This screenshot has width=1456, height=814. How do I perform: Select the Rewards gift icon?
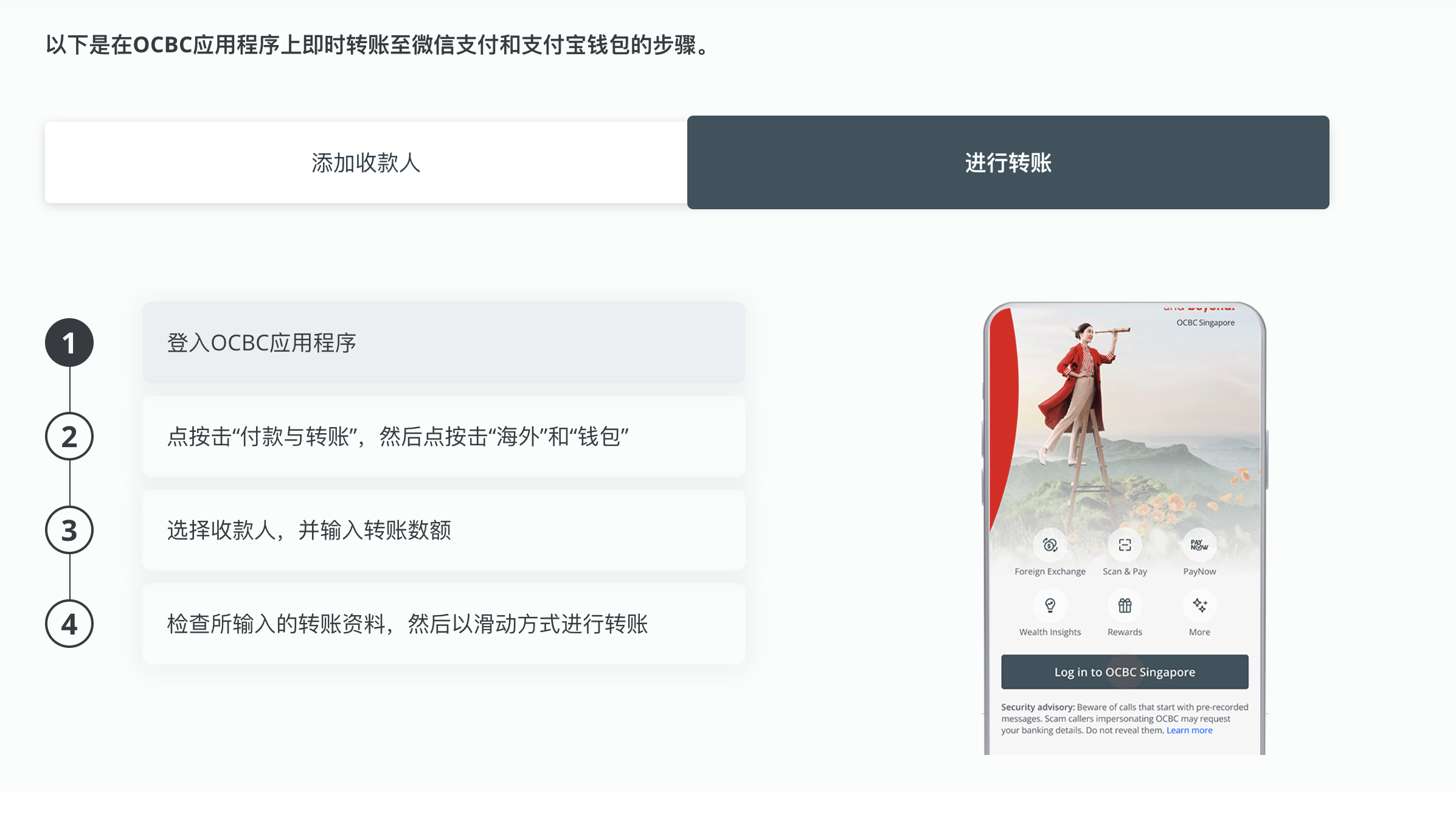[1125, 607]
